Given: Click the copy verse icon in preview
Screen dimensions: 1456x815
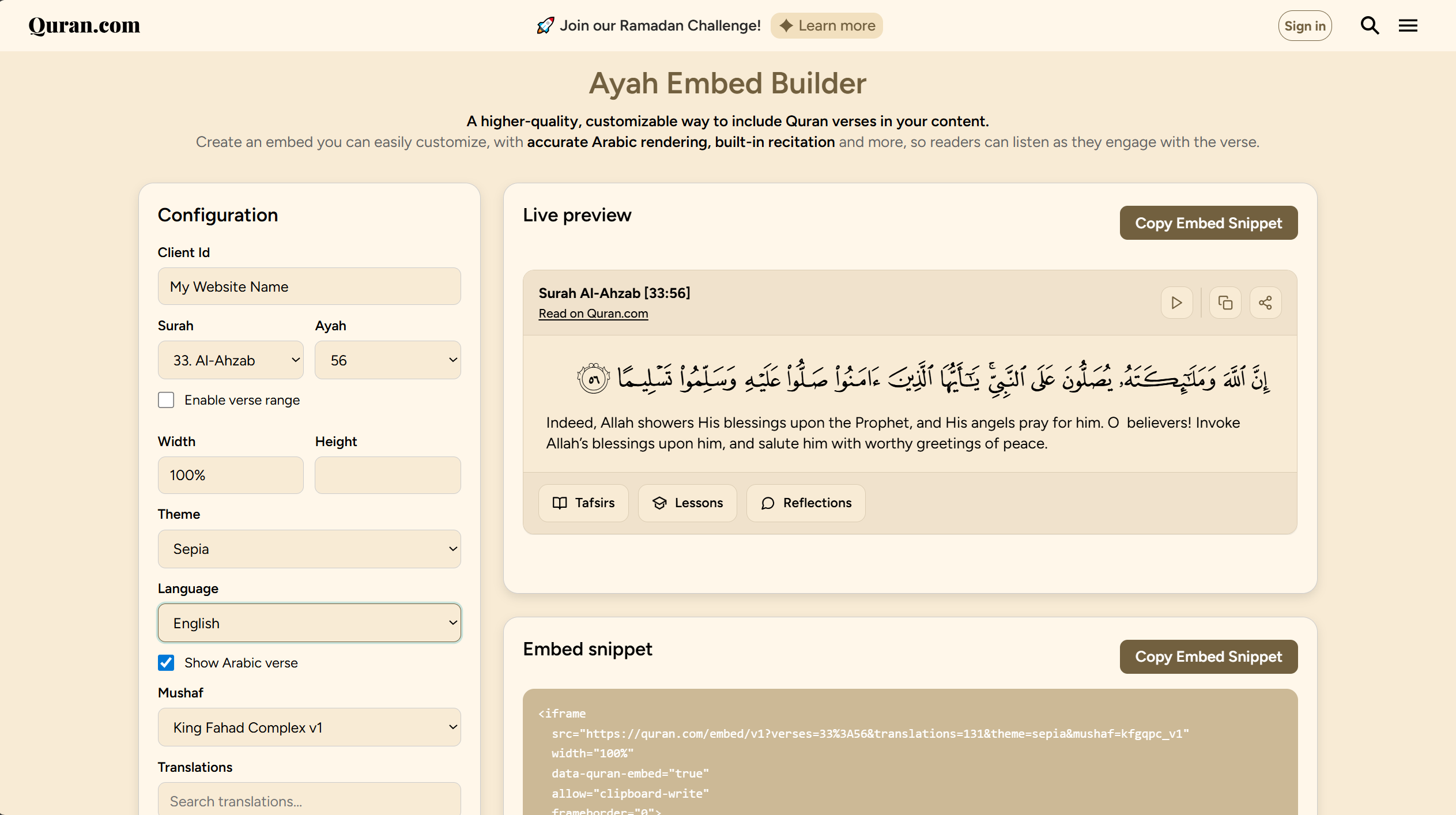Looking at the screenshot, I should click(1225, 303).
